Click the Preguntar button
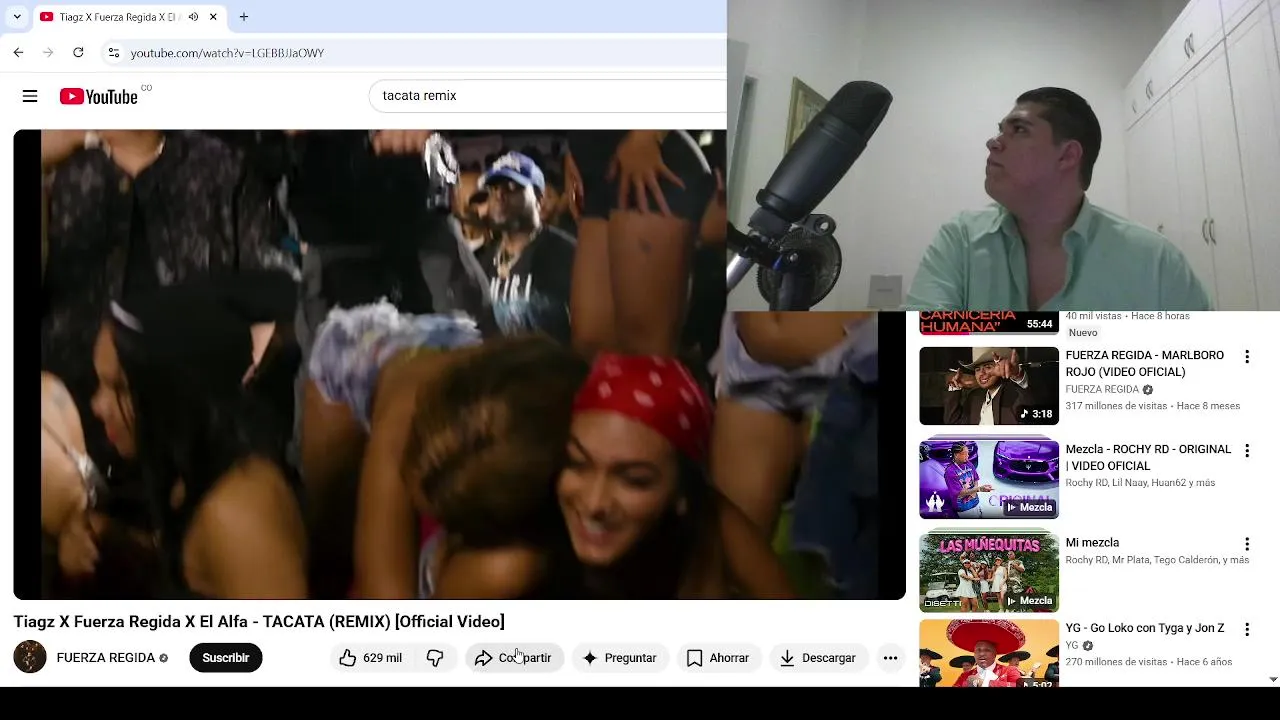1280x720 pixels. pos(620,658)
